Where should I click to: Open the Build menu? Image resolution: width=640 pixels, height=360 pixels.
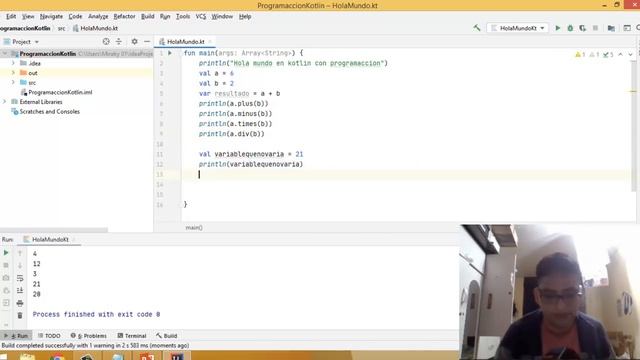click(x=147, y=16)
